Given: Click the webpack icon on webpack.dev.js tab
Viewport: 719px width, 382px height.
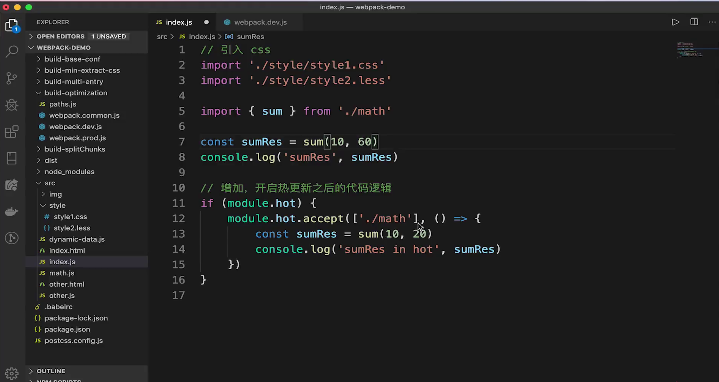Looking at the screenshot, I should coord(227,22).
